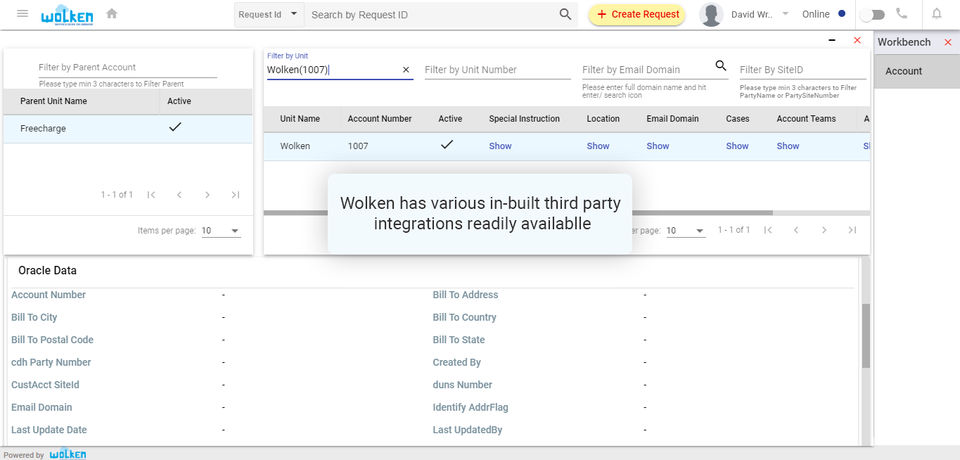Minimize the account panel with dash icon
Screen dimensions: 960x460
pyautogui.click(x=832, y=40)
